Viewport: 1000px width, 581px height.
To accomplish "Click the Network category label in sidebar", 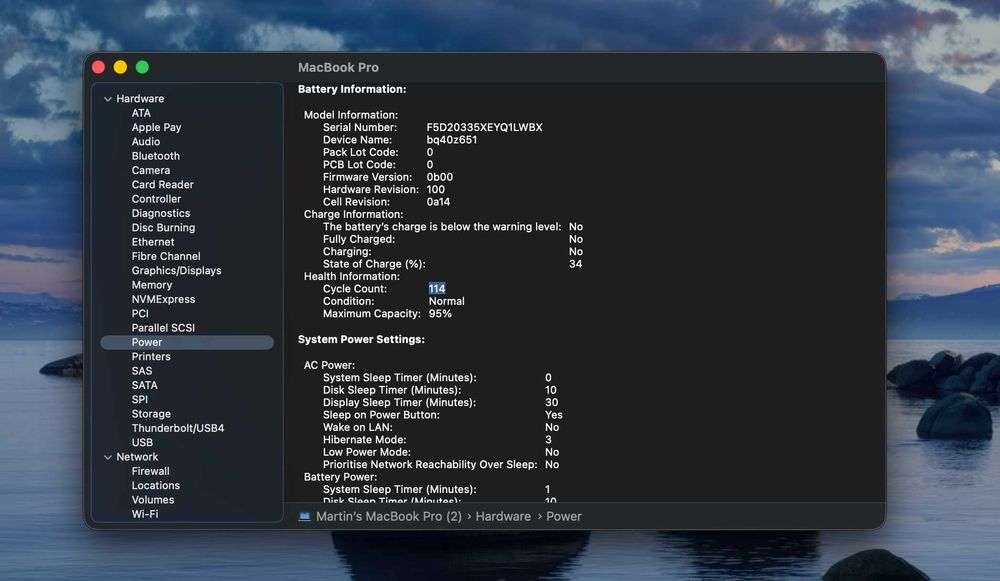I will point(137,457).
